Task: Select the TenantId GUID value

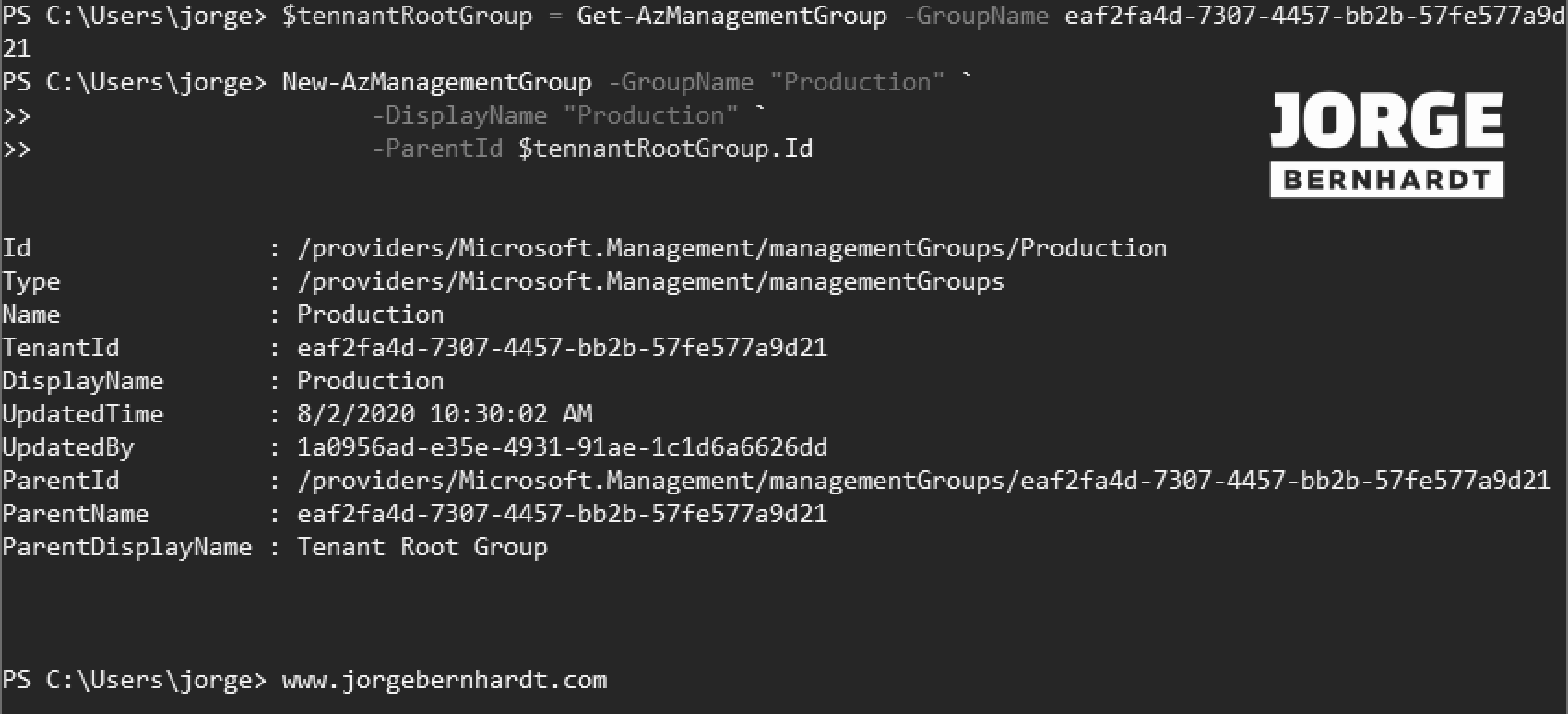Action: coord(562,348)
